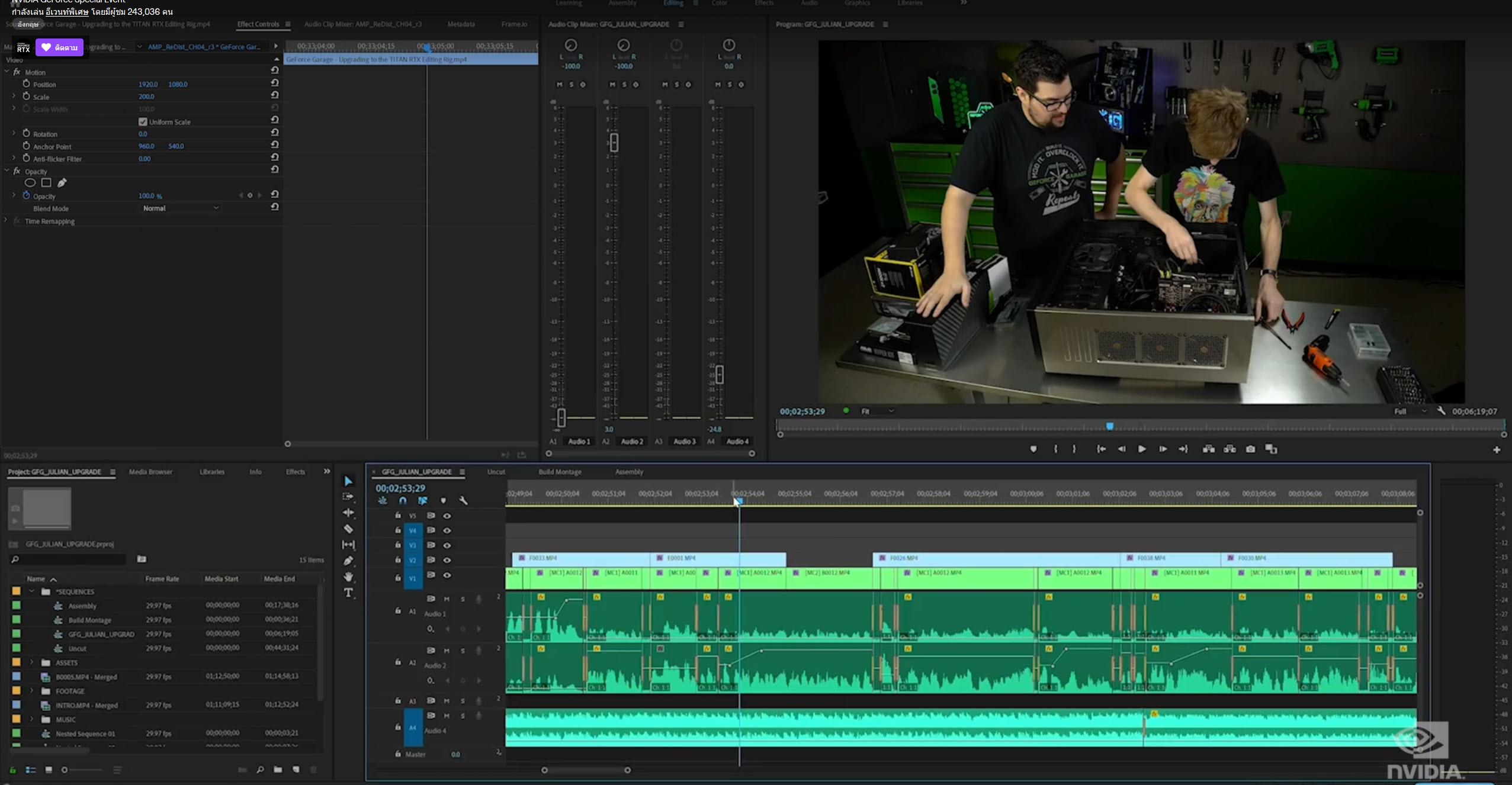Select the Razor tool in toolbar
The width and height of the screenshot is (1512, 785).
[x=348, y=529]
